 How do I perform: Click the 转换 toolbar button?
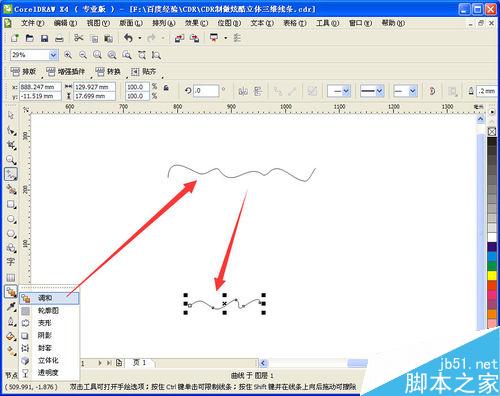coord(108,72)
